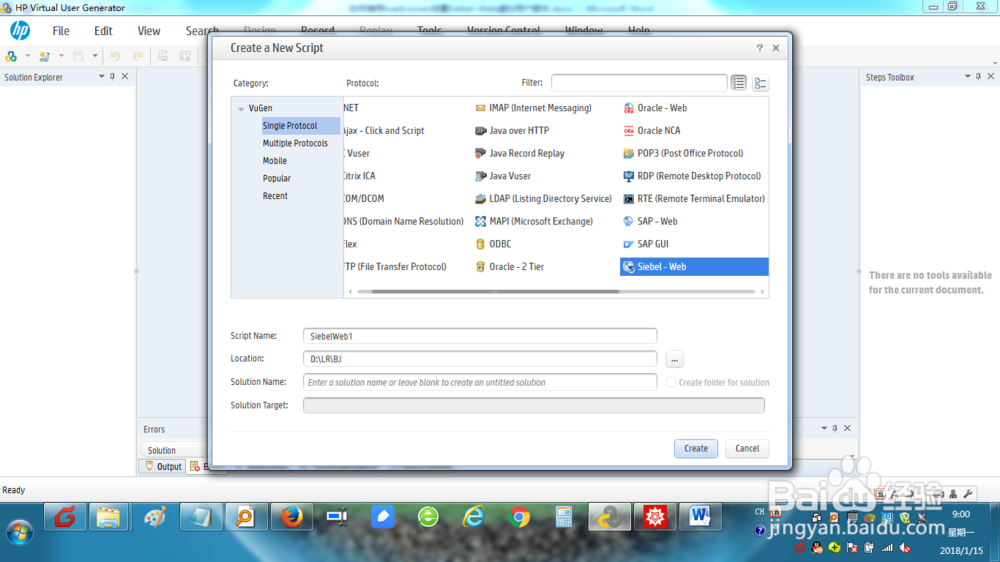The width and height of the screenshot is (1000, 562).
Task: Switch protocol list to list view
Action: [739, 83]
